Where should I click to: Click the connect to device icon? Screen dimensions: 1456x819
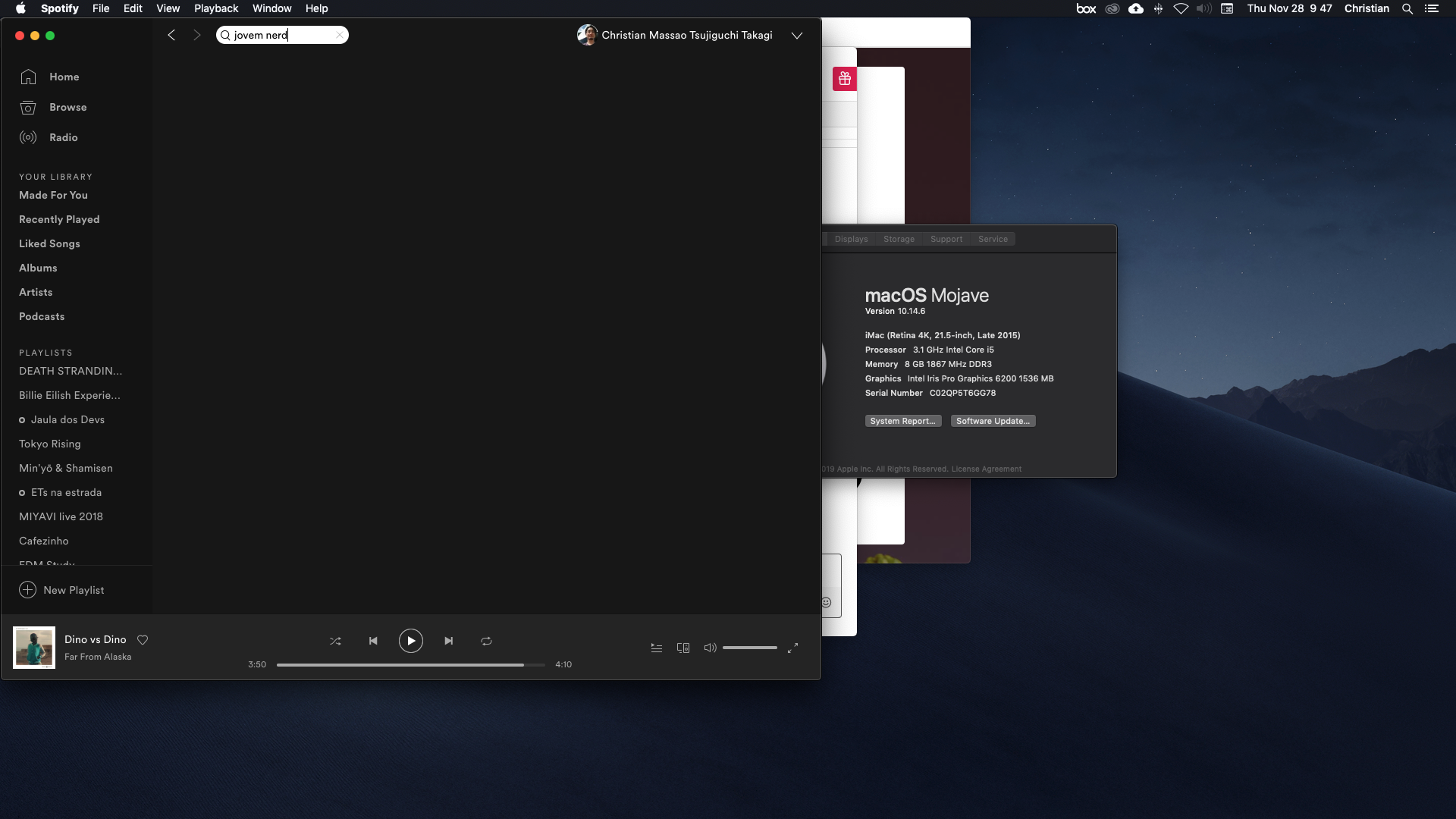point(683,648)
